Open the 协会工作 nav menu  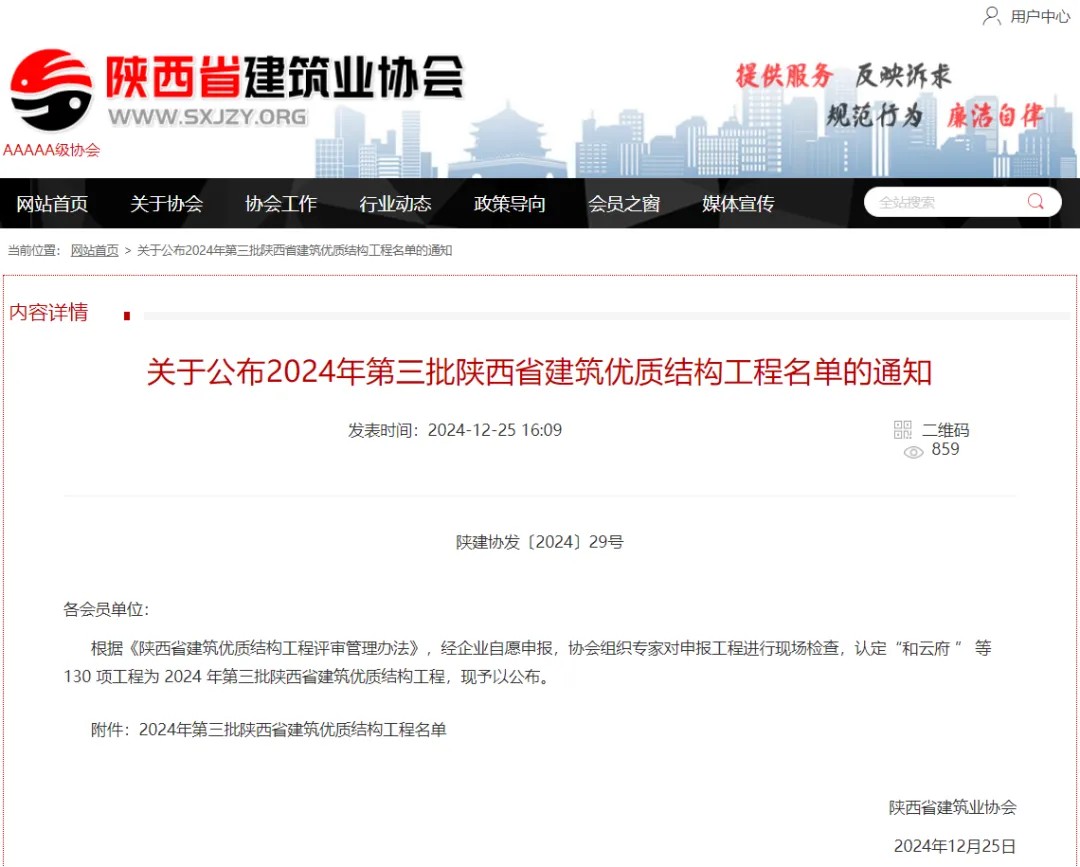point(281,204)
